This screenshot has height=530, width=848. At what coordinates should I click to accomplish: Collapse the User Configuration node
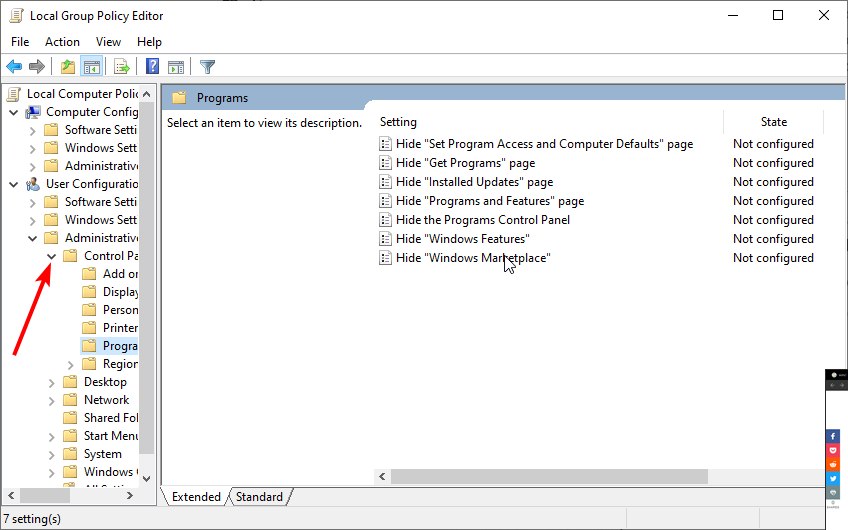coord(14,184)
